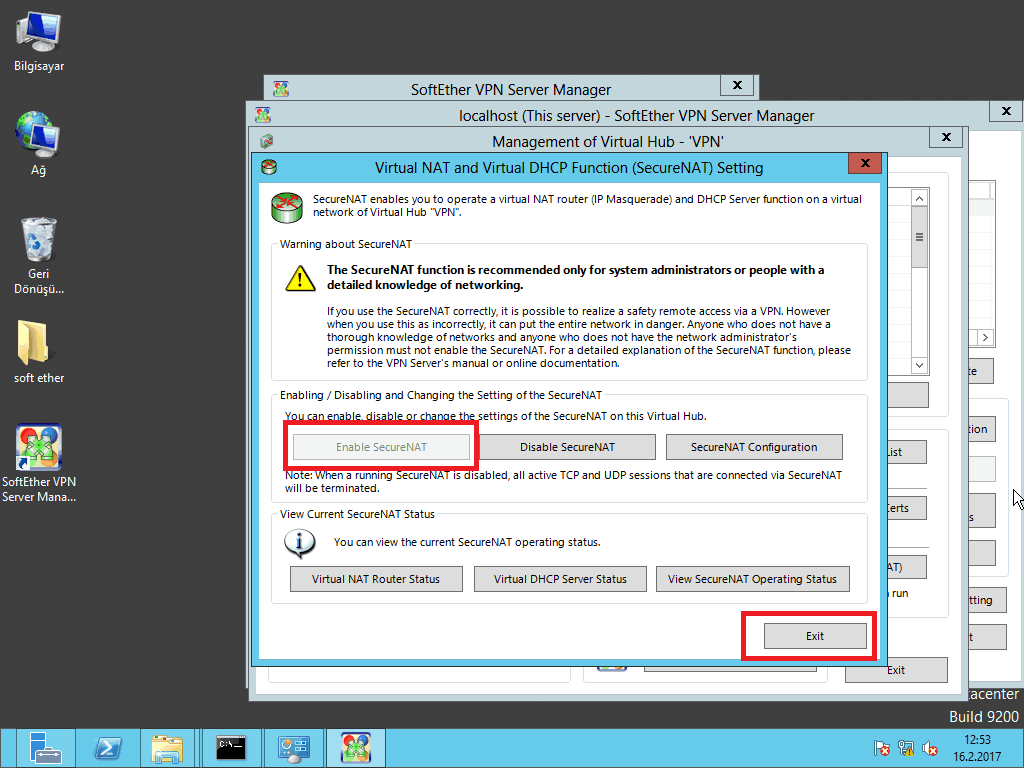Click View SecureNAT Operating Status

(752, 579)
